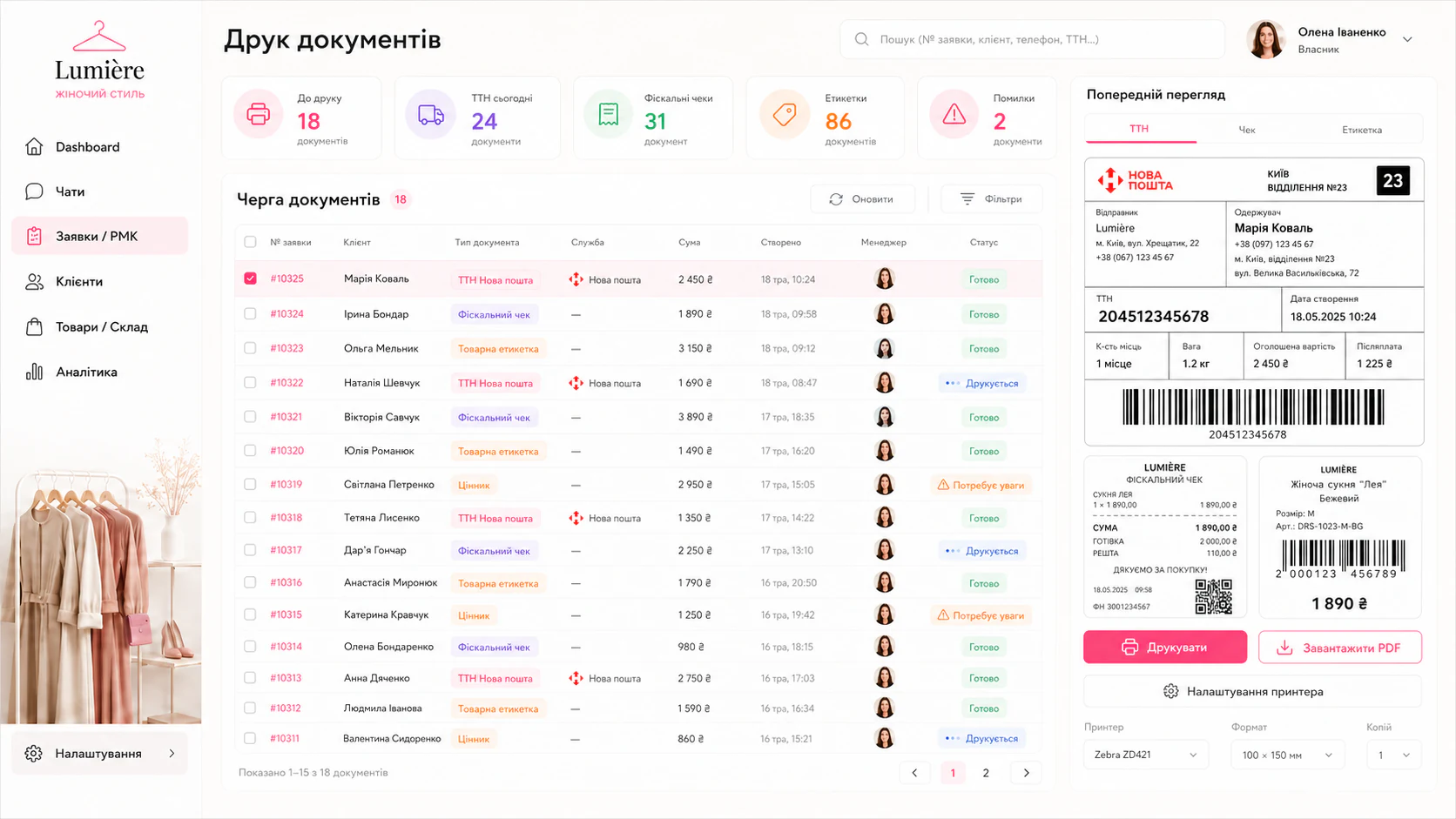Click the search field for orders and clients
Viewport: 1456px width, 819px height.
[x=1032, y=39]
